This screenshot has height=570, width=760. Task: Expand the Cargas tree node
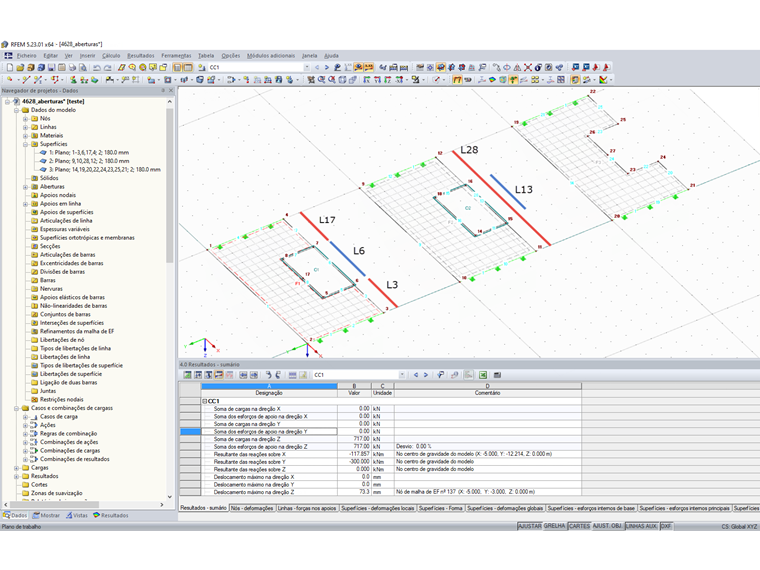pyautogui.click(x=16, y=468)
